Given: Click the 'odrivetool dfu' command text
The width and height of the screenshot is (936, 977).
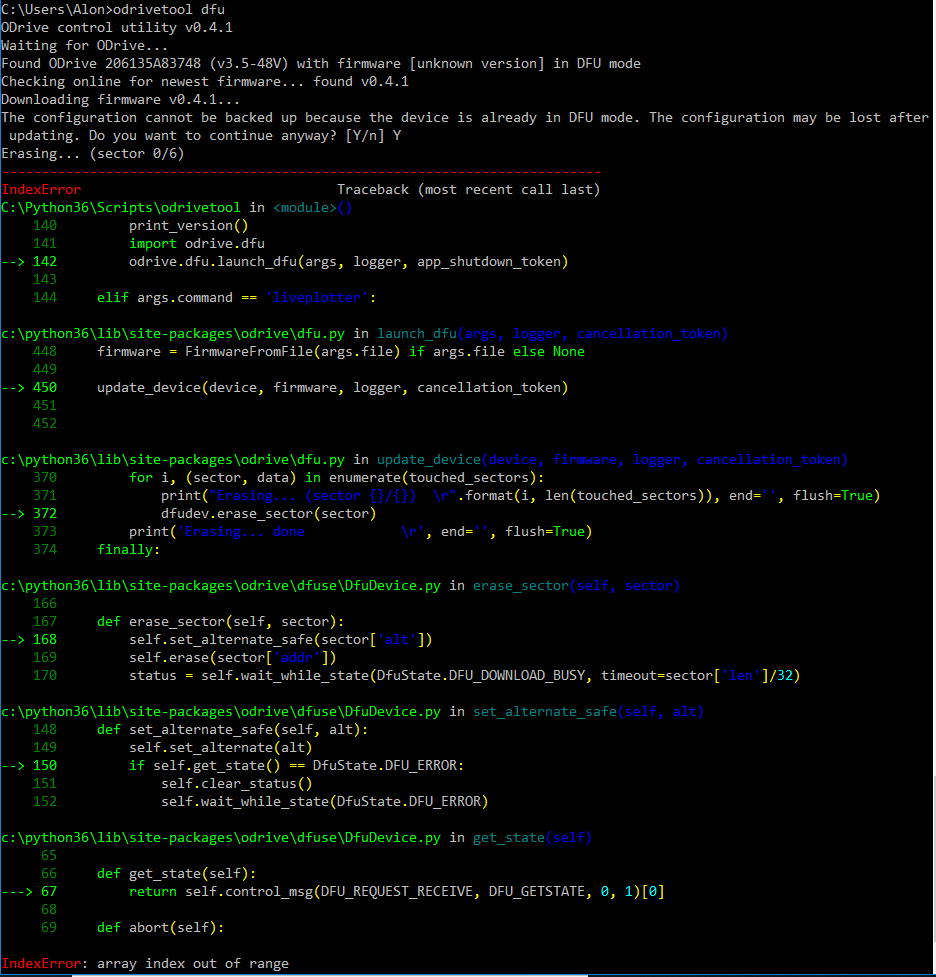Looking at the screenshot, I should pyautogui.click(x=169, y=9).
